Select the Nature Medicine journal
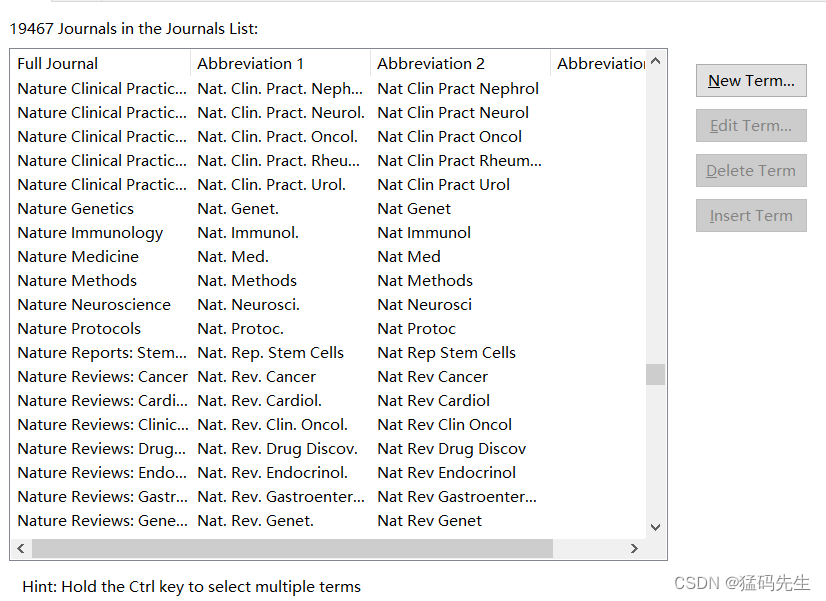Screen dimensions: 826x601 click(78, 257)
